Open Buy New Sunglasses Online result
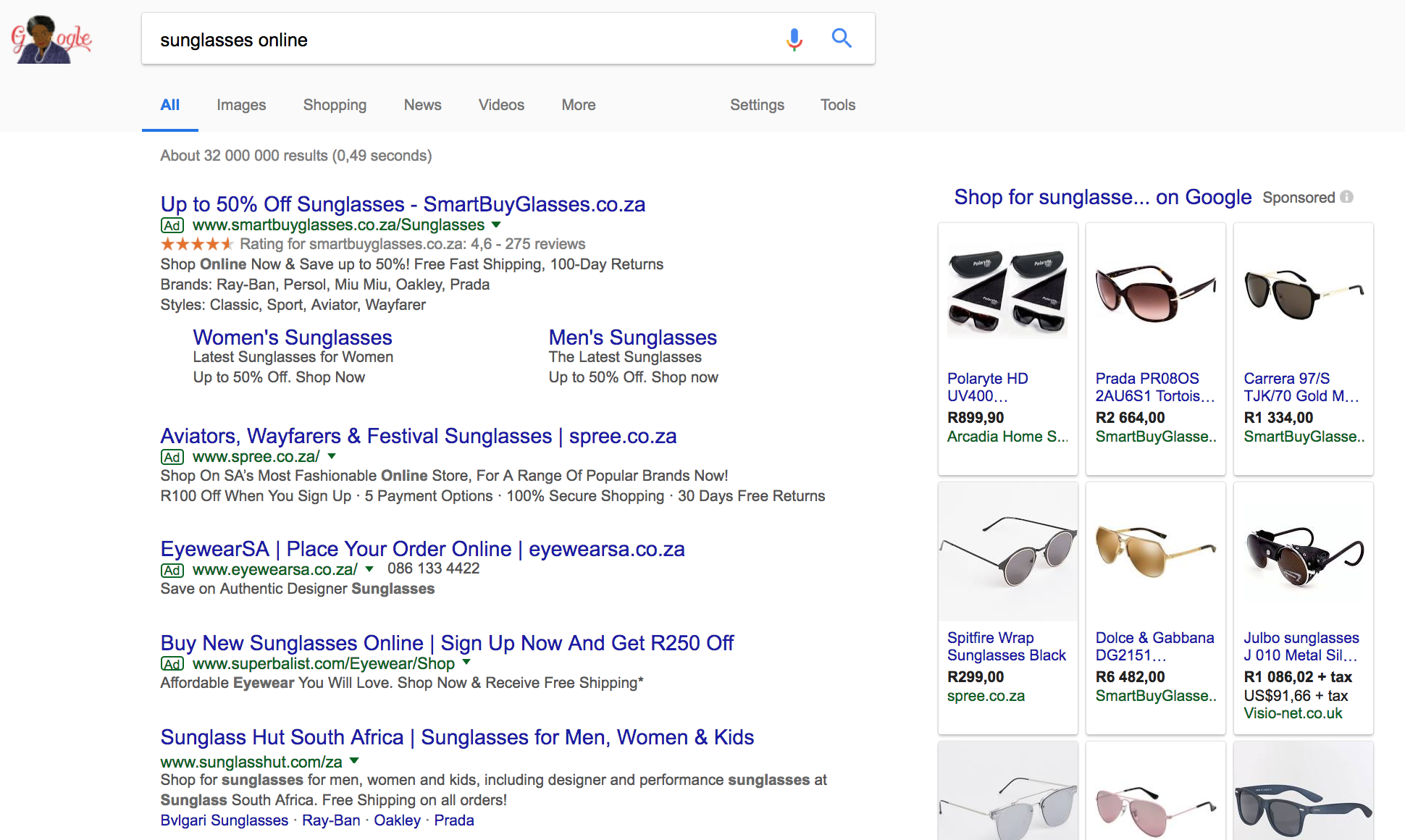 (447, 643)
